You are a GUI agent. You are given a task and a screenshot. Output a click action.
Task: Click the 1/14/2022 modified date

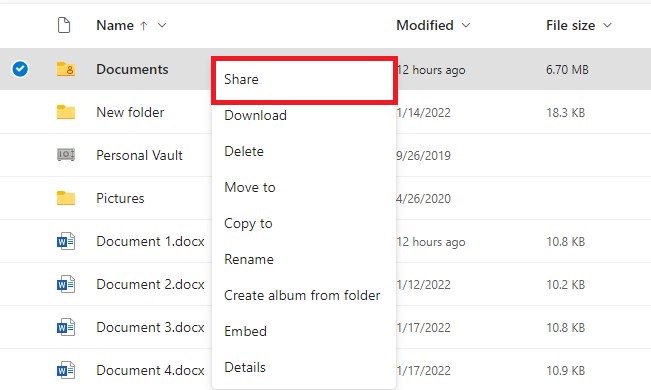(x=423, y=113)
